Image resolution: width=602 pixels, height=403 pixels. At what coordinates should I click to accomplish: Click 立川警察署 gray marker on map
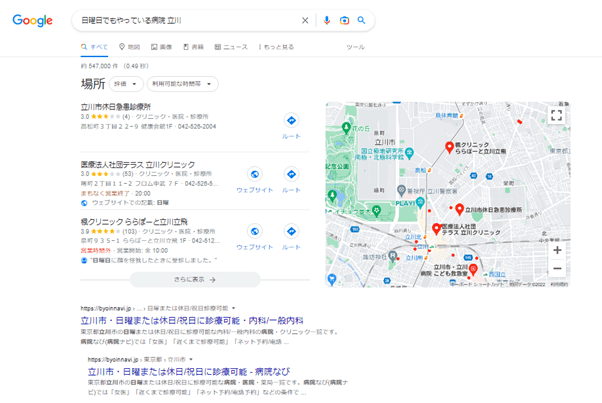click(401, 190)
